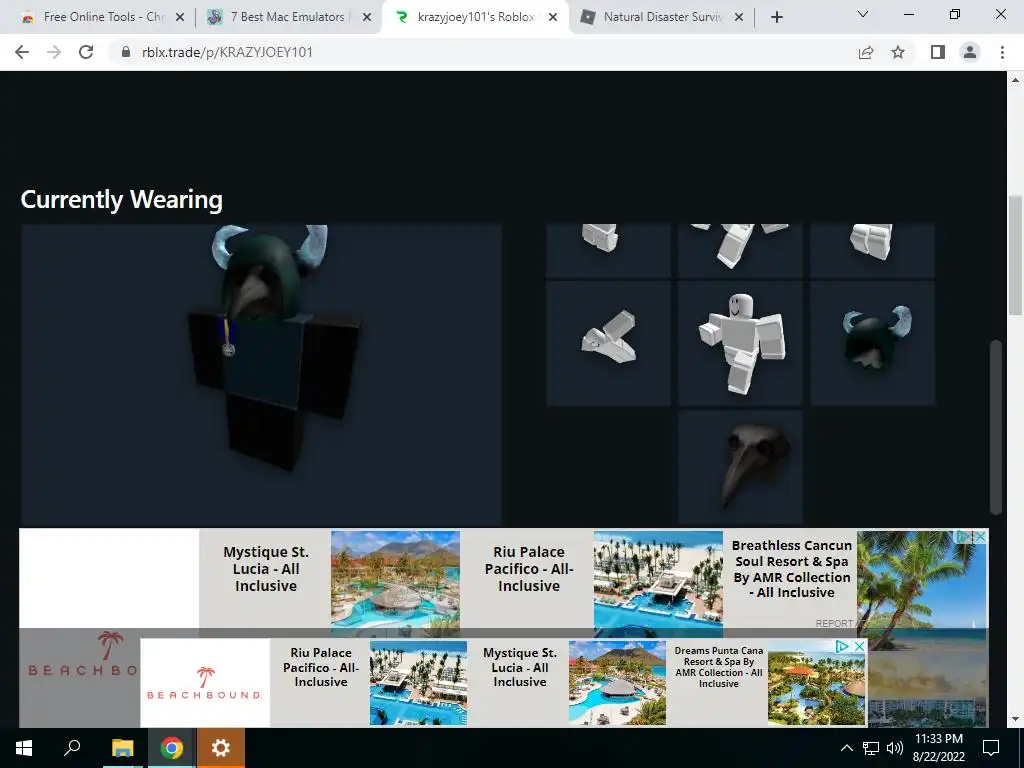The width and height of the screenshot is (1024, 768).
Task: Open the top-middle partially visible animation item
Action: click(740, 251)
